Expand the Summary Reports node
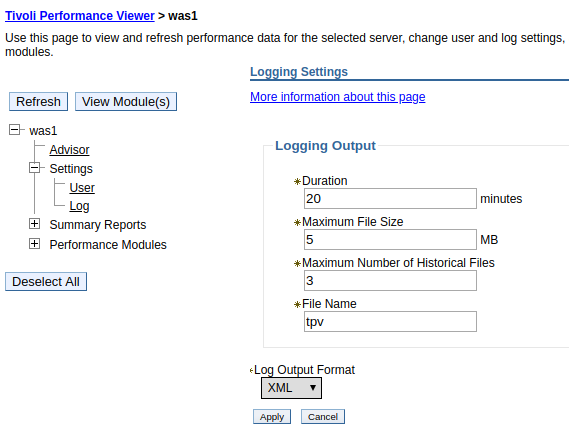The image size is (569, 439). point(34,223)
